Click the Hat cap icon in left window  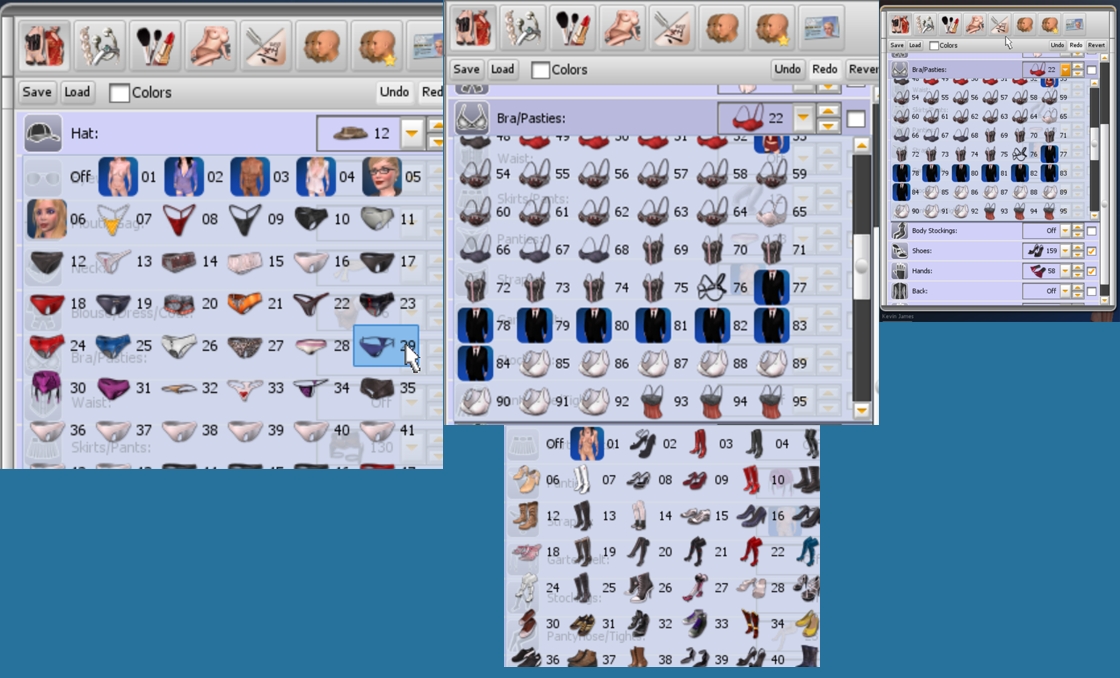tap(43, 133)
